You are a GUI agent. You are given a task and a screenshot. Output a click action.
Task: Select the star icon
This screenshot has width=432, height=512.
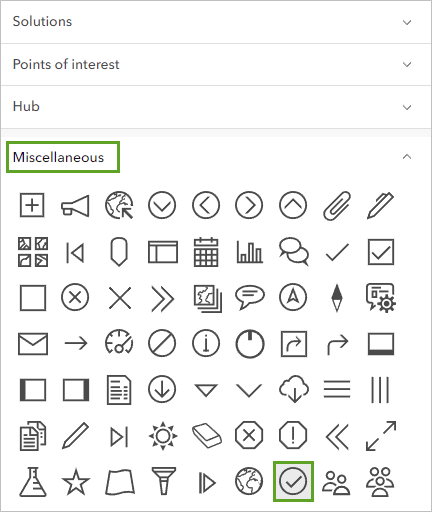pos(76,482)
